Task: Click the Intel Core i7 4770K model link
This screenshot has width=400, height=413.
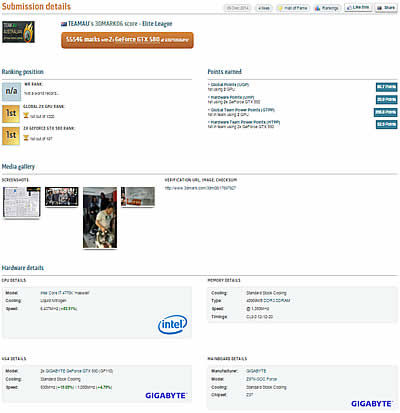Action: pos(65,293)
